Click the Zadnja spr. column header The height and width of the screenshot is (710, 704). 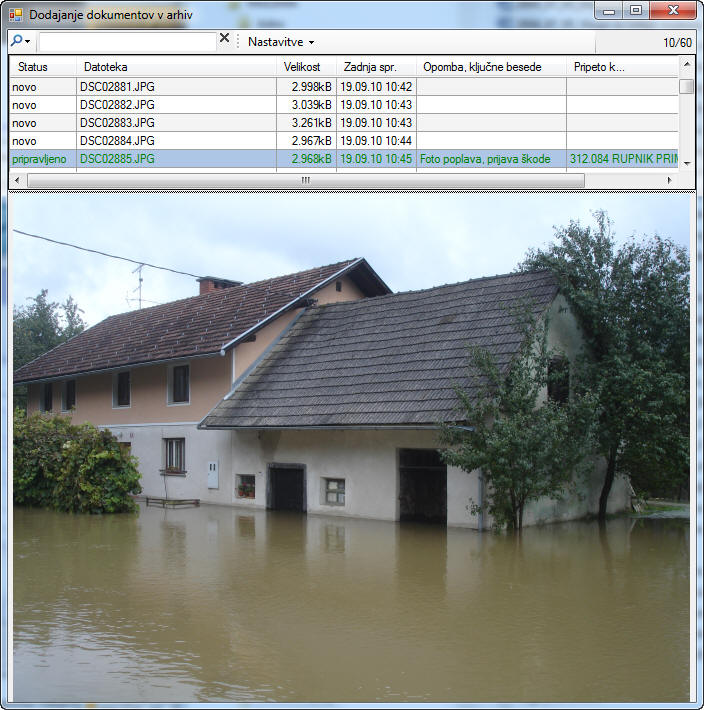click(375, 67)
